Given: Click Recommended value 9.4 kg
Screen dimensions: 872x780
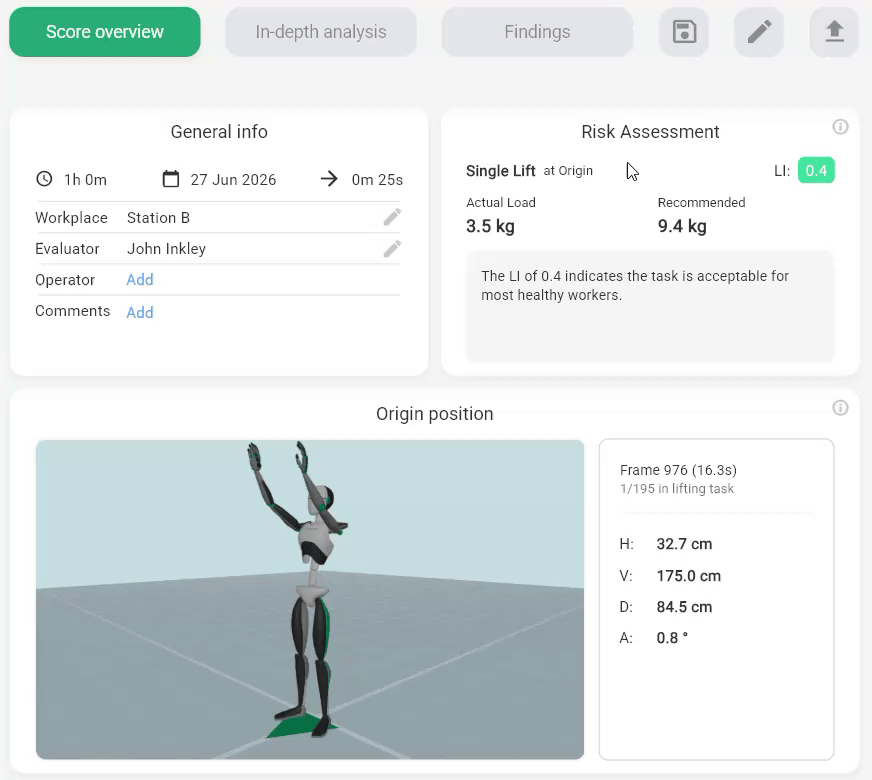Looking at the screenshot, I should [682, 226].
